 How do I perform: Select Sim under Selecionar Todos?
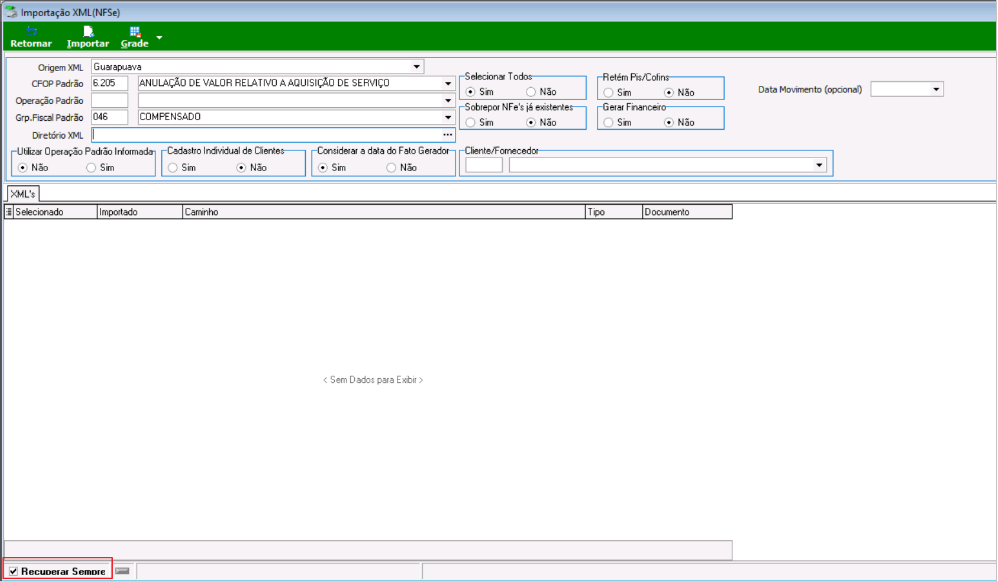[470, 92]
